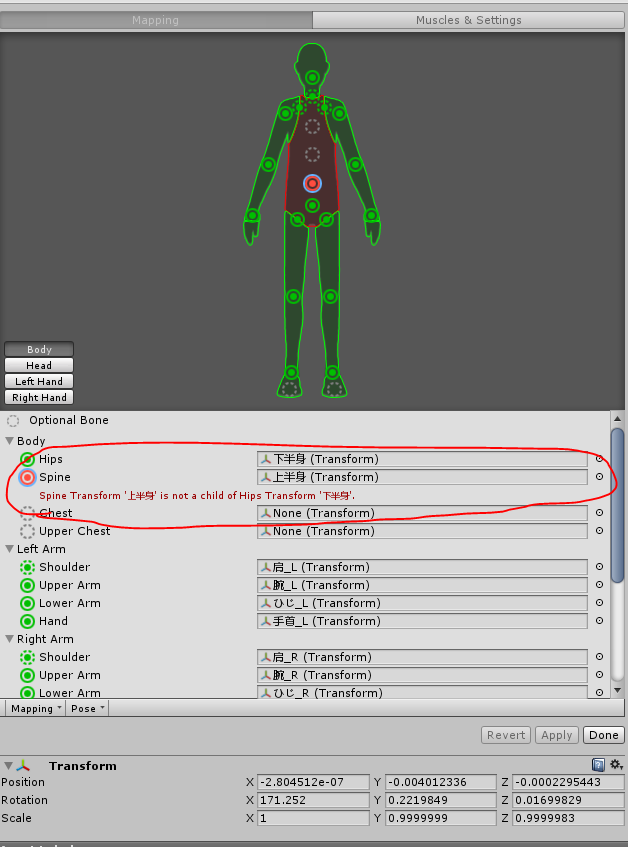Open object picker for Upper Chest field
Image resolution: width=628 pixels, height=847 pixels.
click(x=599, y=530)
